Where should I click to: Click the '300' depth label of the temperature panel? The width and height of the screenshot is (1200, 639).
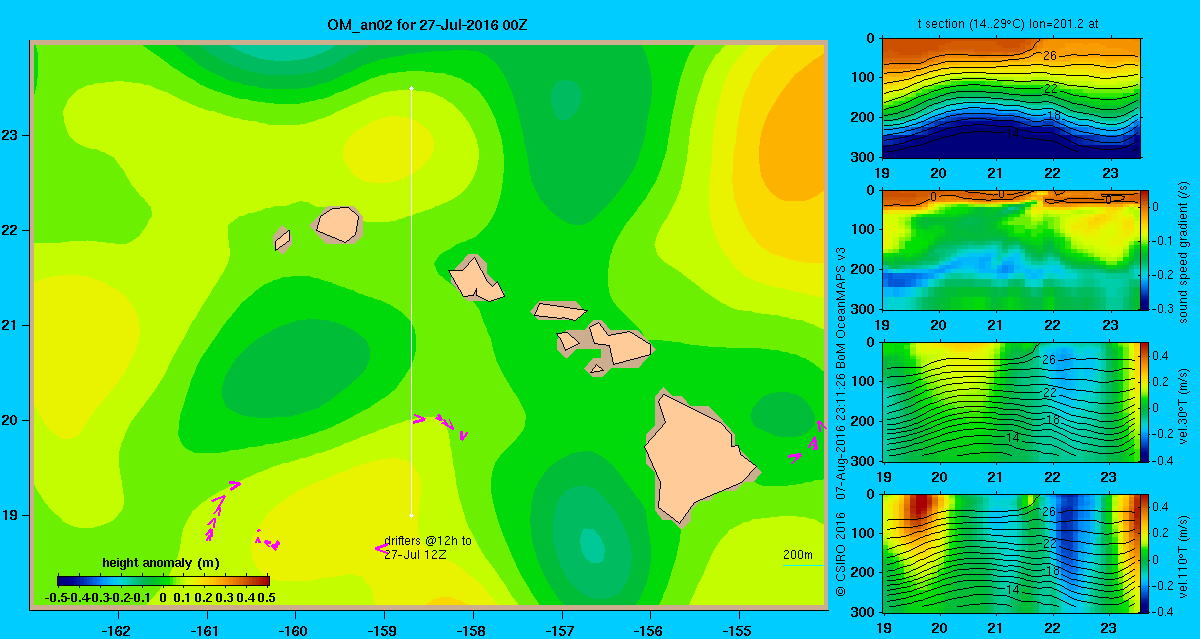click(x=863, y=157)
